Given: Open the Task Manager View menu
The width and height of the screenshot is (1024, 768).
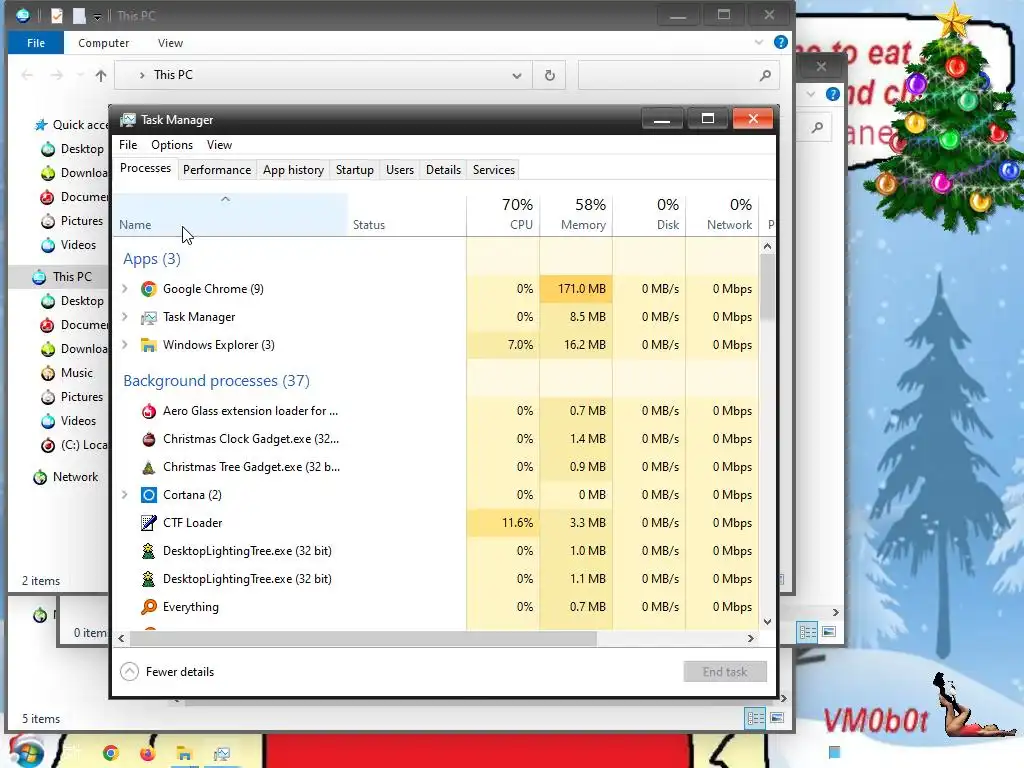Looking at the screenshot, I should [x=219, y=145].
